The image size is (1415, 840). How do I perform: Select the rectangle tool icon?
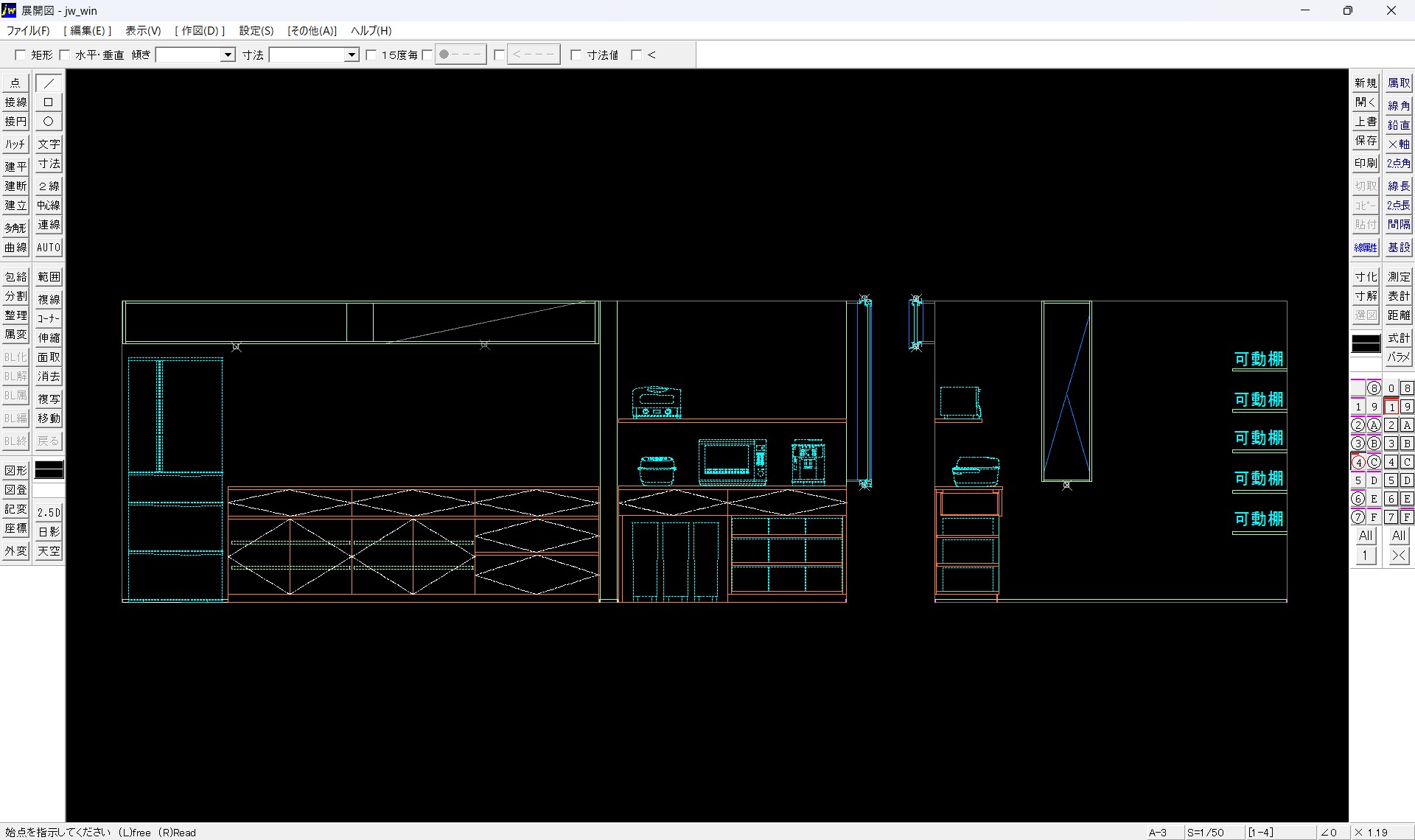click(x=49, y=102)
